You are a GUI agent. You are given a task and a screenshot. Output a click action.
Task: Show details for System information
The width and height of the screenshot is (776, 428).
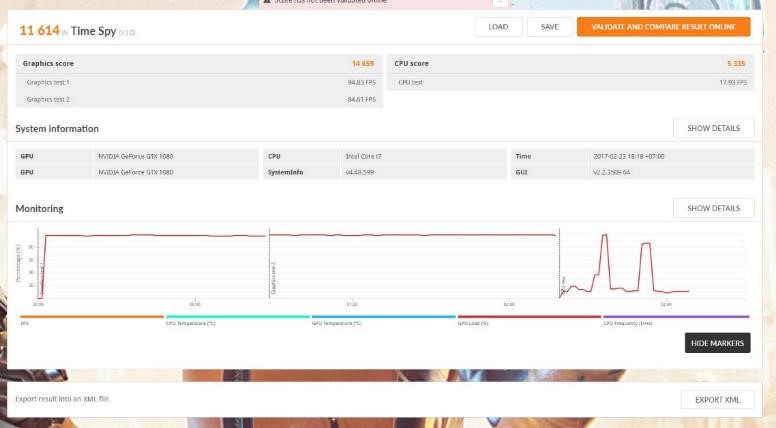[713, 128]
